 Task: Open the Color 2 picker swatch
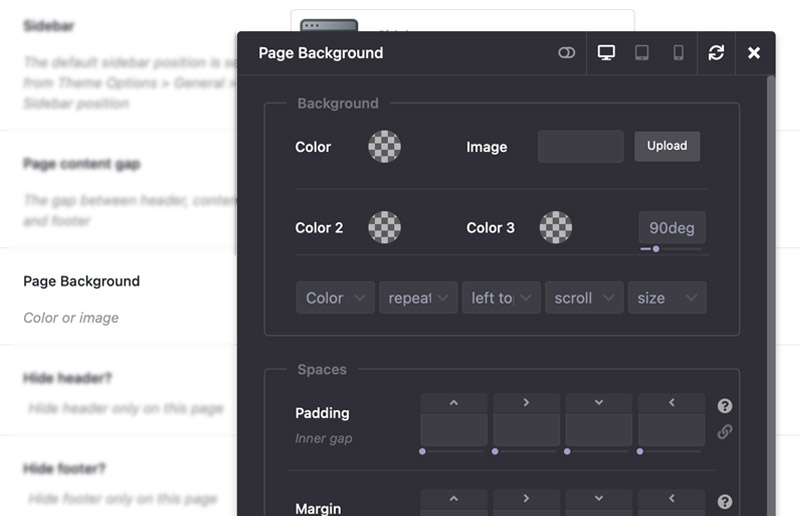[384, 228]
